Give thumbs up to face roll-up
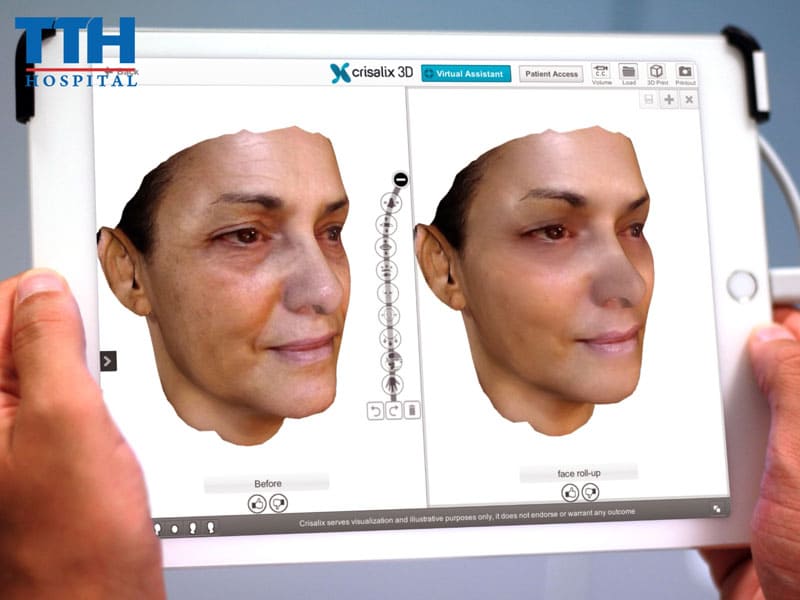This screenshot has height=600, width=800. pos(570,493)
